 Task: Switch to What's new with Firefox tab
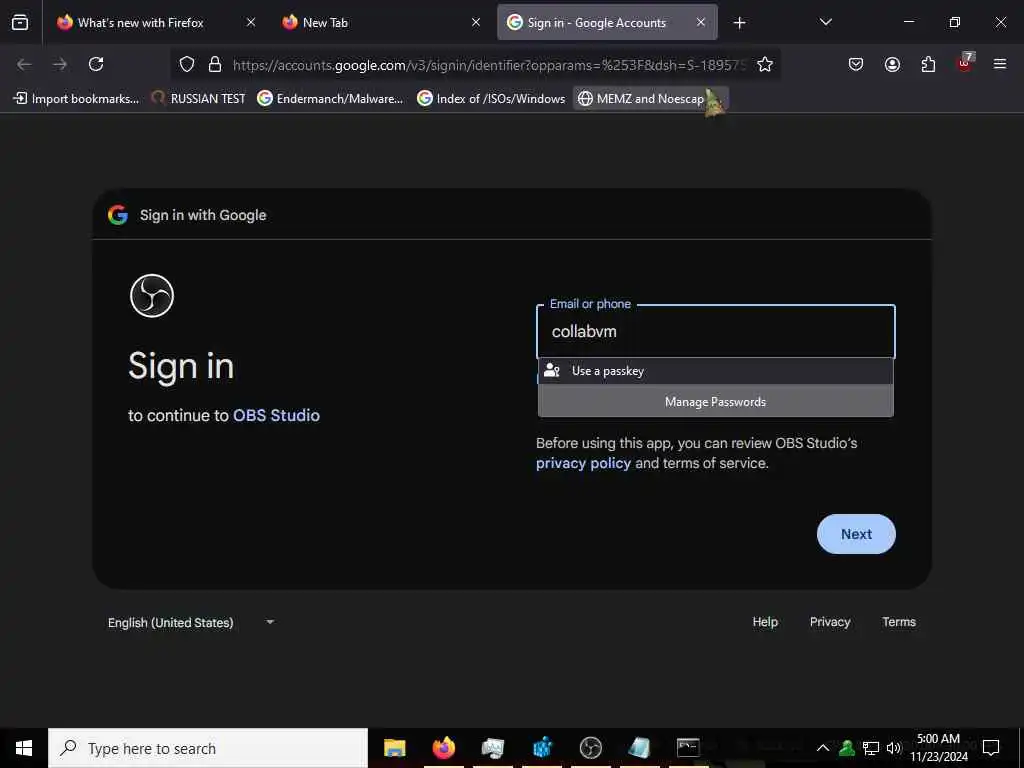(157, 22)
